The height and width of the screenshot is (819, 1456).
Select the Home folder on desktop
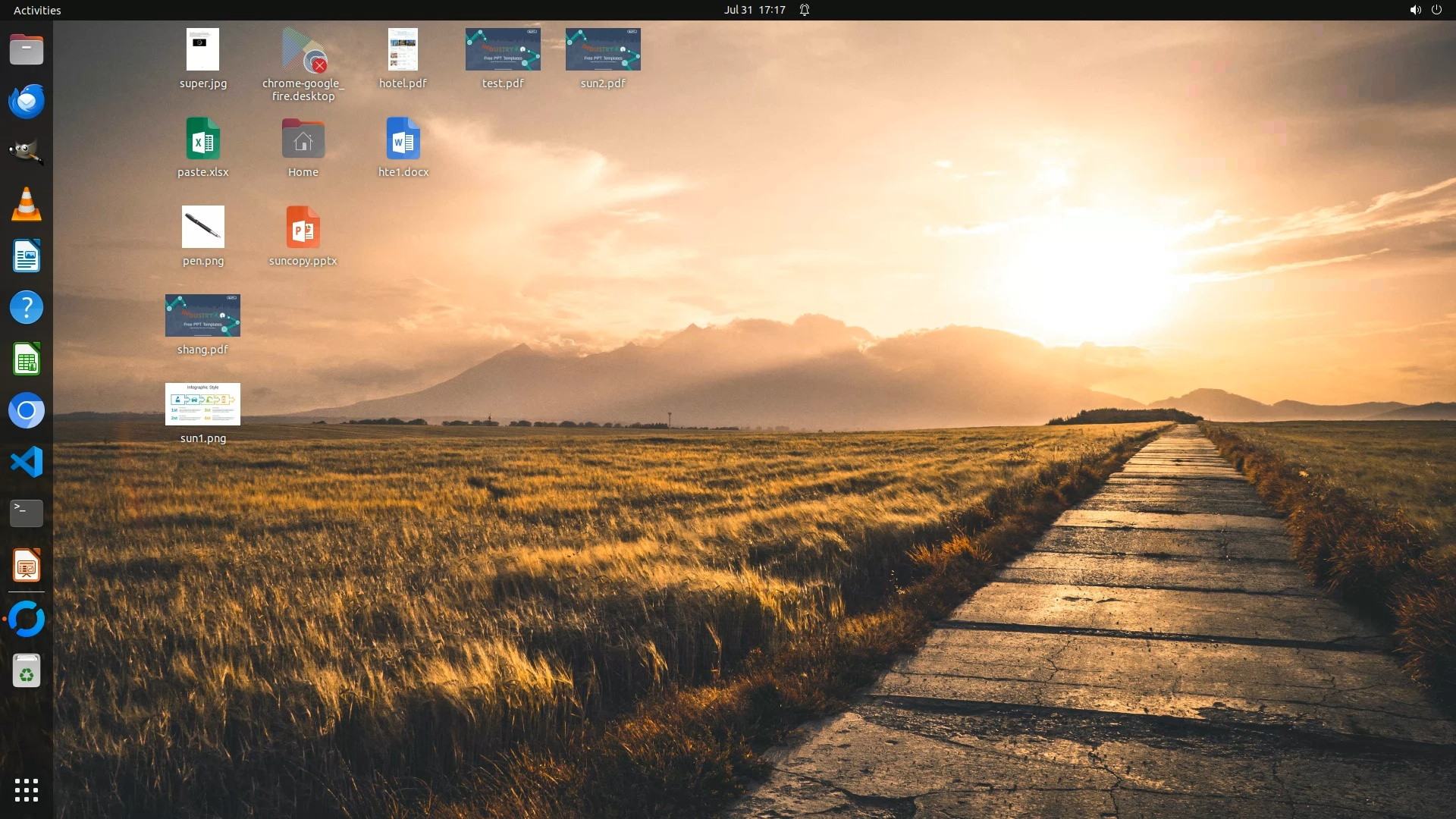click(303, 140)
